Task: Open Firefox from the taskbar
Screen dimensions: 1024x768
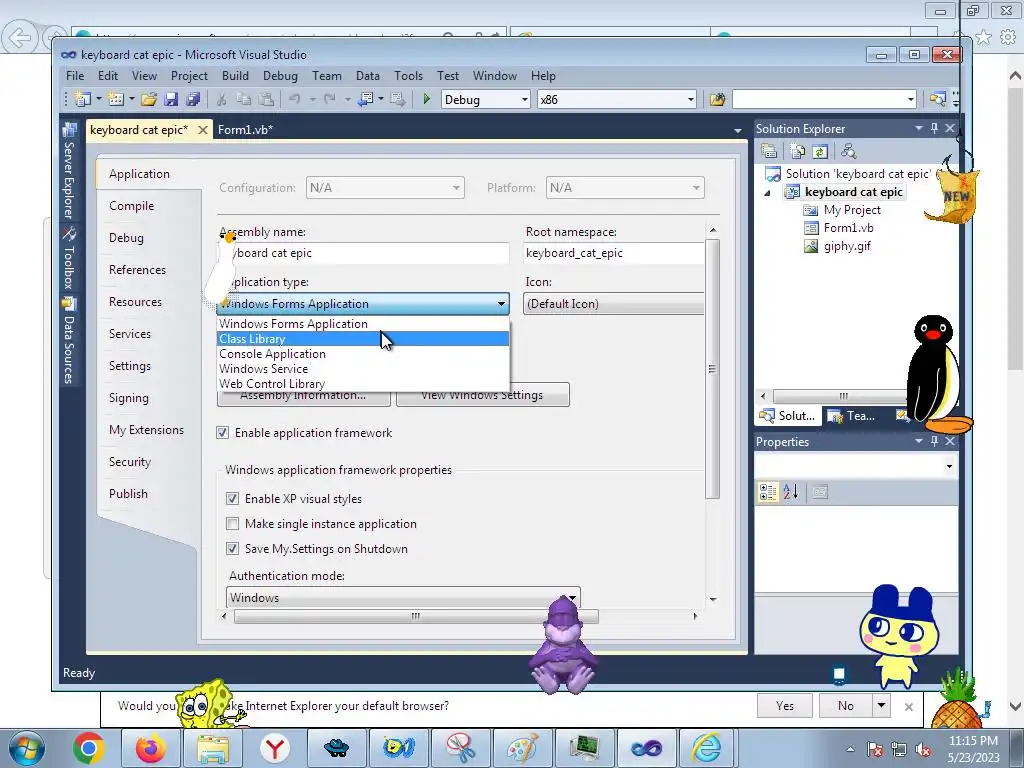Action: tap(151, 748)
